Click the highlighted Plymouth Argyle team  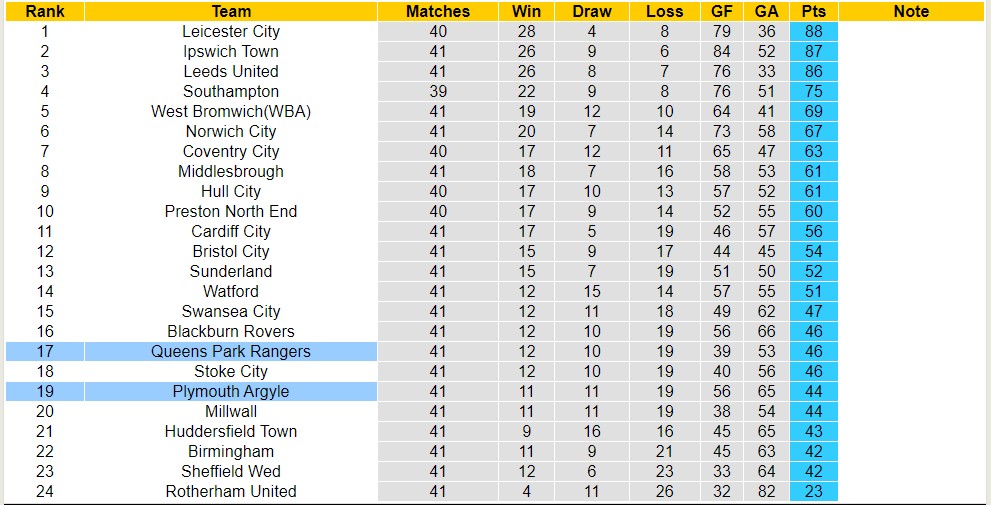point(231,392)
